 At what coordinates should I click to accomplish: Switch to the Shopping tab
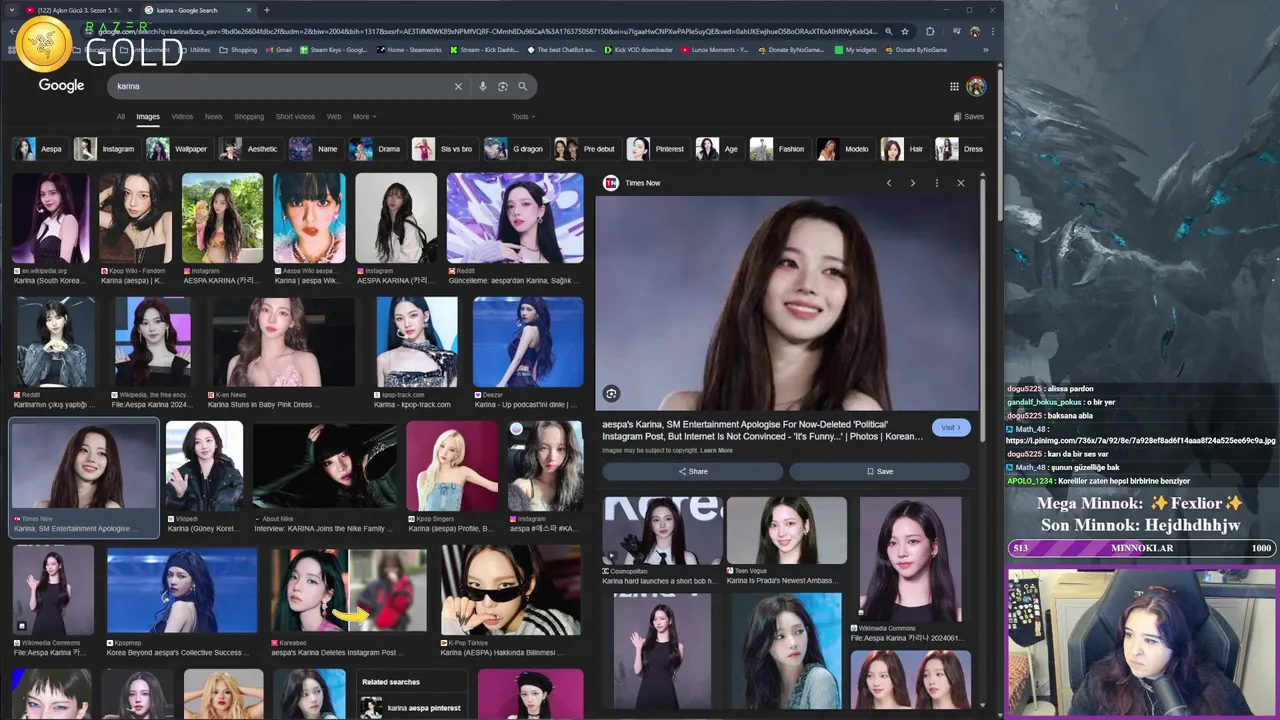point(249,117)
